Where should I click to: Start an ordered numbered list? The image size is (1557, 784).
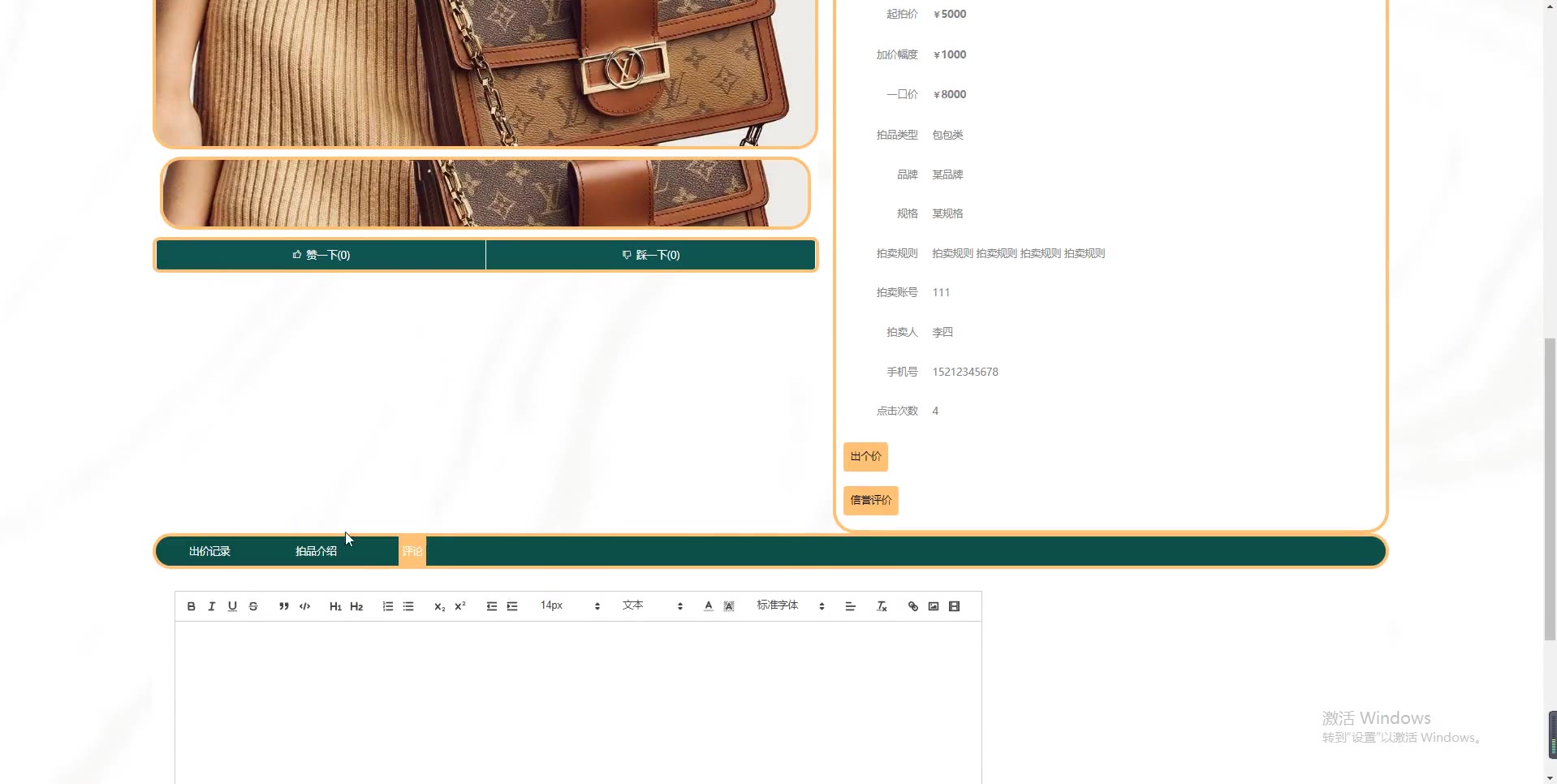tap(388, 606)
